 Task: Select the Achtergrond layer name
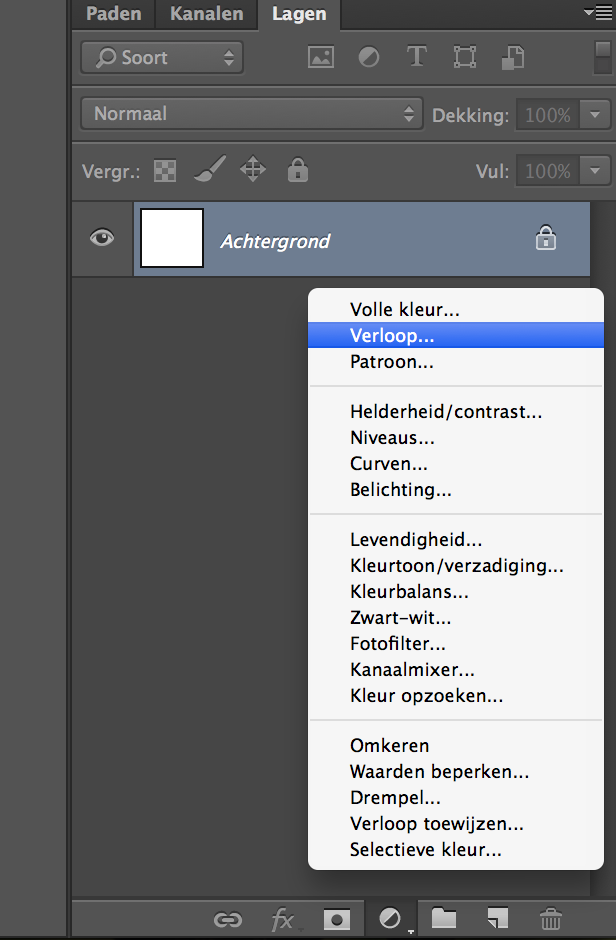[x=275, y=242]
